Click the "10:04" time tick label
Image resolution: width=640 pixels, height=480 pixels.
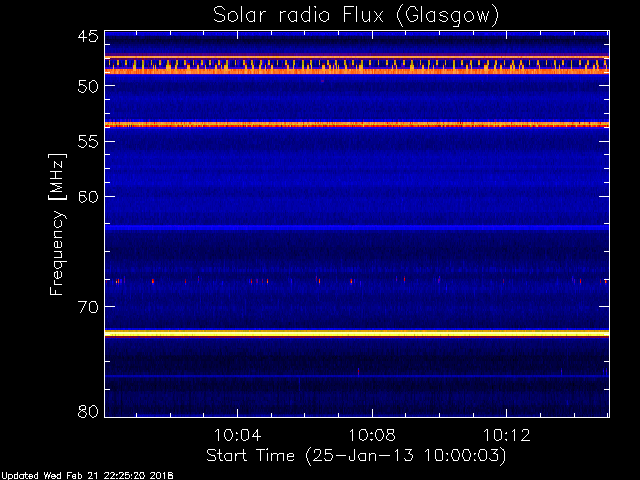[x=237, y=435]
